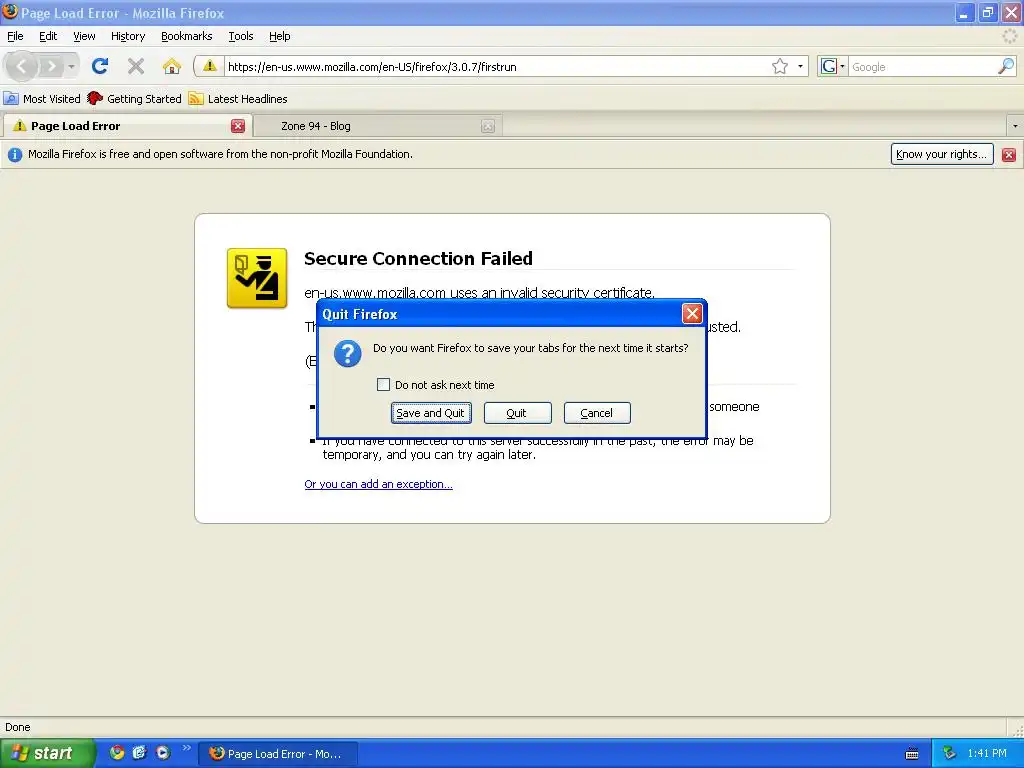Click the search magnifier icon
Image resolution: width=1024 pixels, height=768 pixels.
pos(1006,66)
